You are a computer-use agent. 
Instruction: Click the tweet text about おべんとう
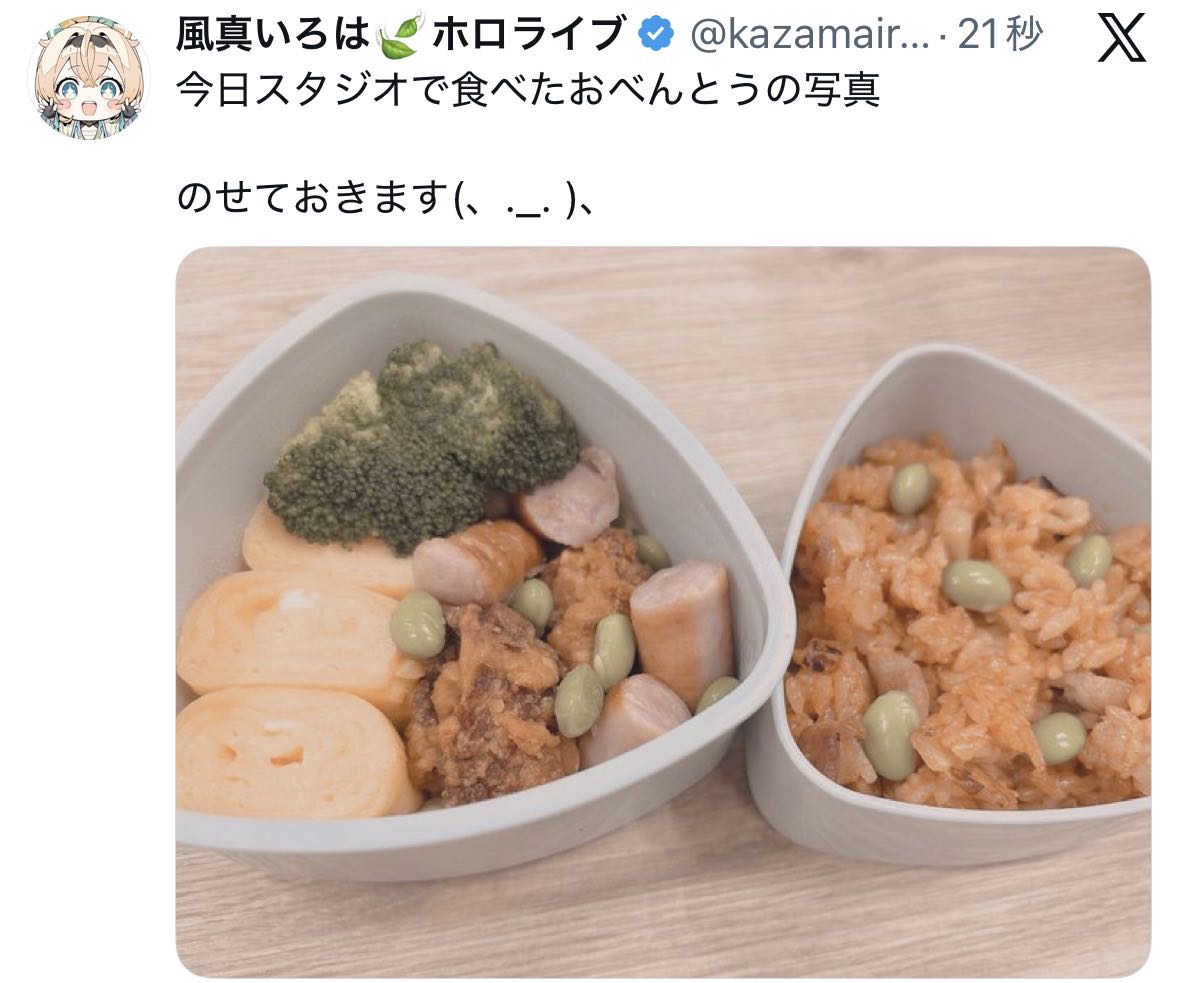527,90
